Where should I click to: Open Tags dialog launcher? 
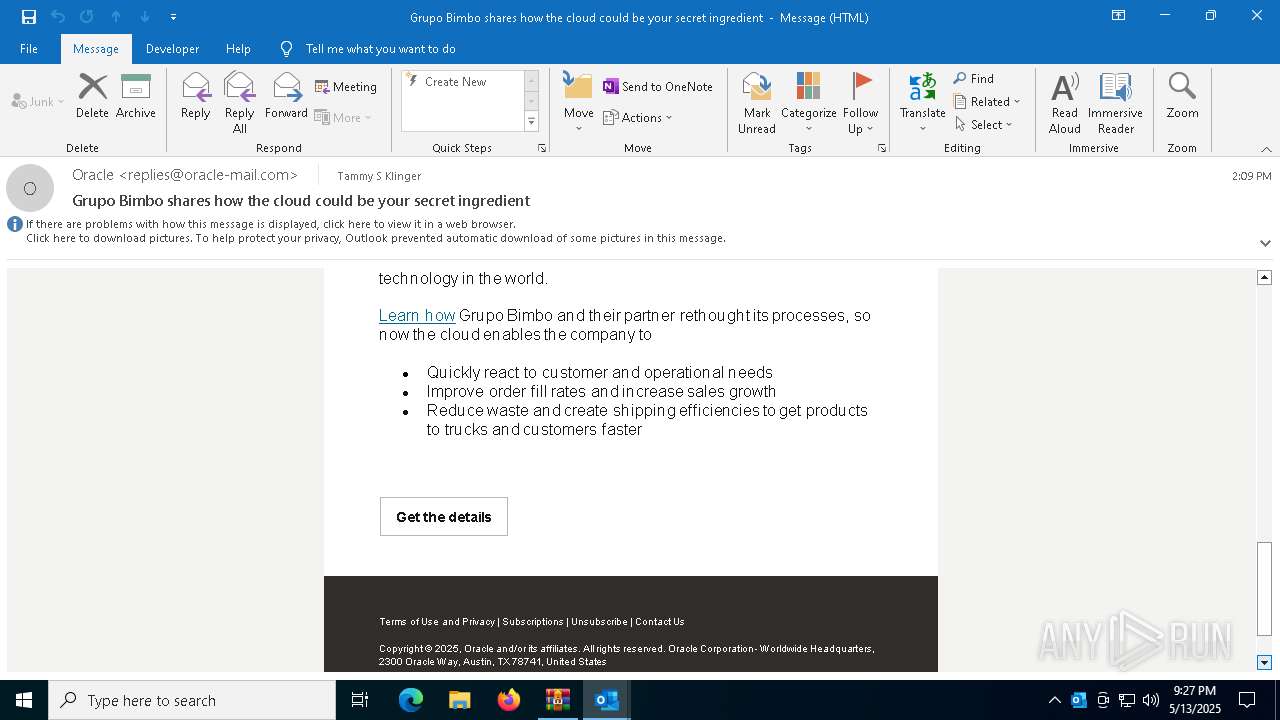tap(882, 148)
